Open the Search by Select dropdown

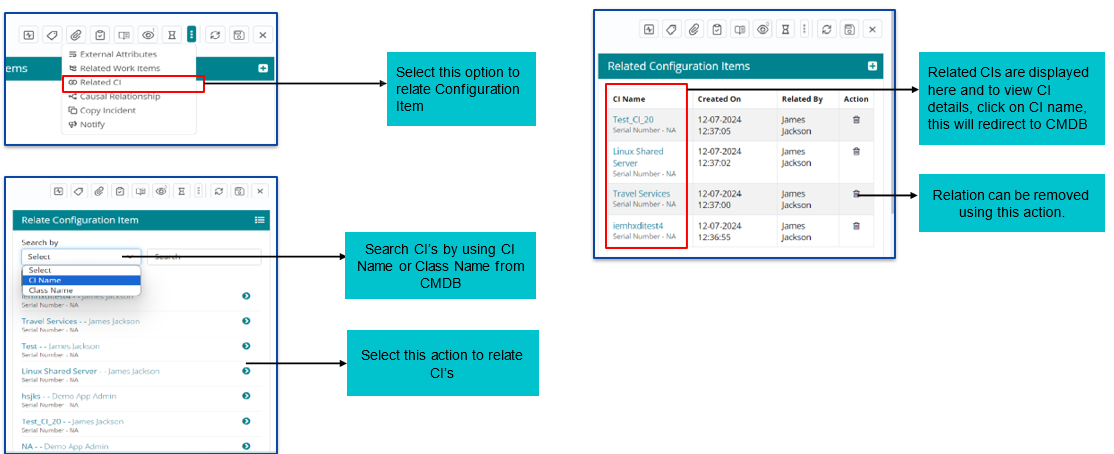[81, 256]
